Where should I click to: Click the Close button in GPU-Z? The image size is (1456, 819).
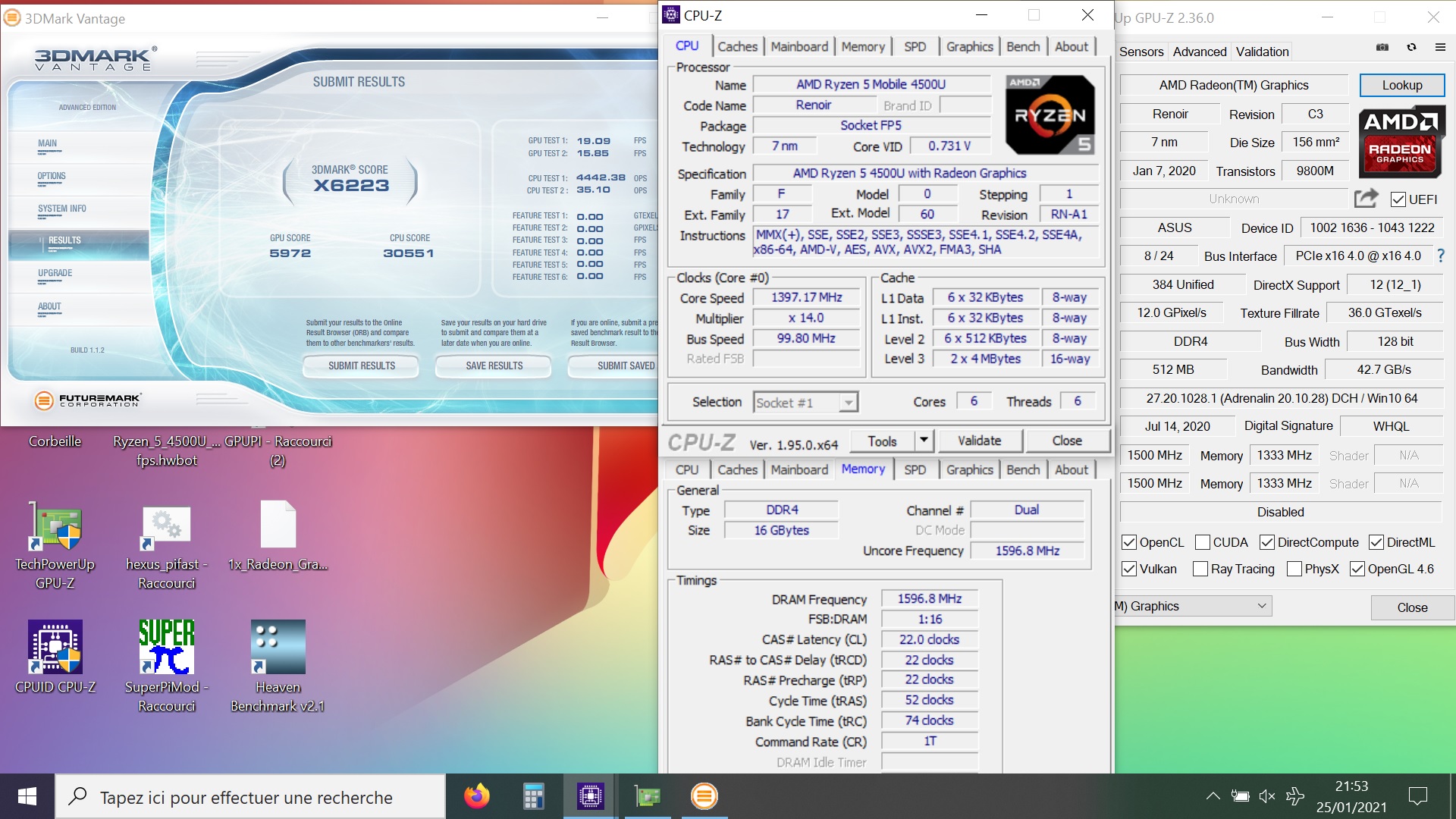[1411, 607]
